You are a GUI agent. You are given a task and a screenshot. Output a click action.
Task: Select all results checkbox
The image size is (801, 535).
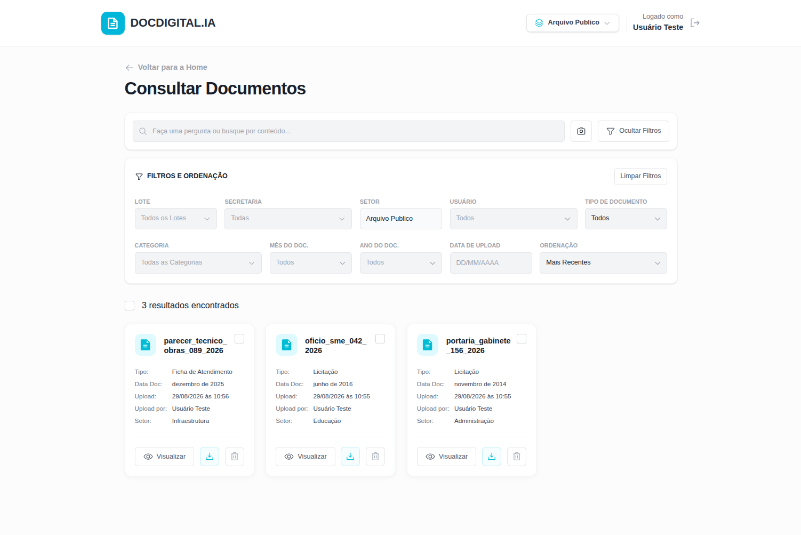tap(130, 306)
